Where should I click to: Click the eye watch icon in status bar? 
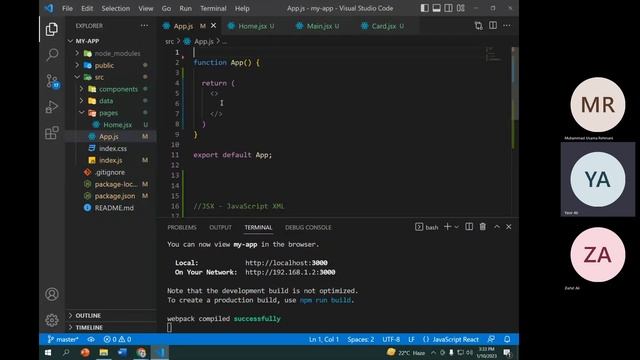click(x=91, y=340)
